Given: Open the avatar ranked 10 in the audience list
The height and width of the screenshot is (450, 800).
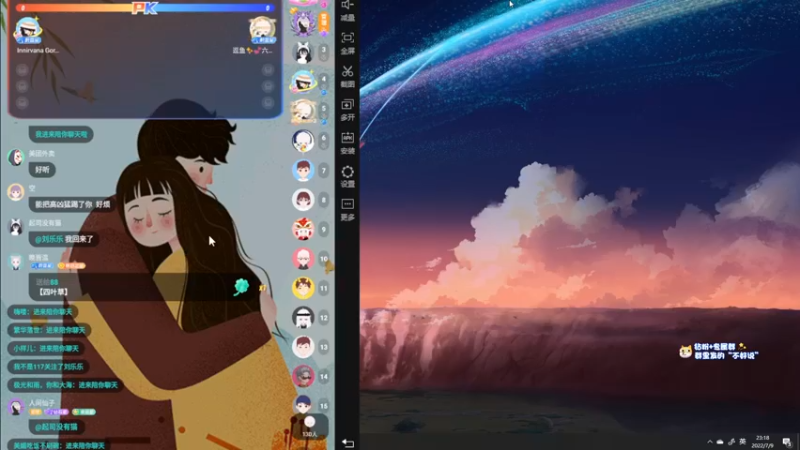Looking at the screenshot, I should [x=303, y=259].
